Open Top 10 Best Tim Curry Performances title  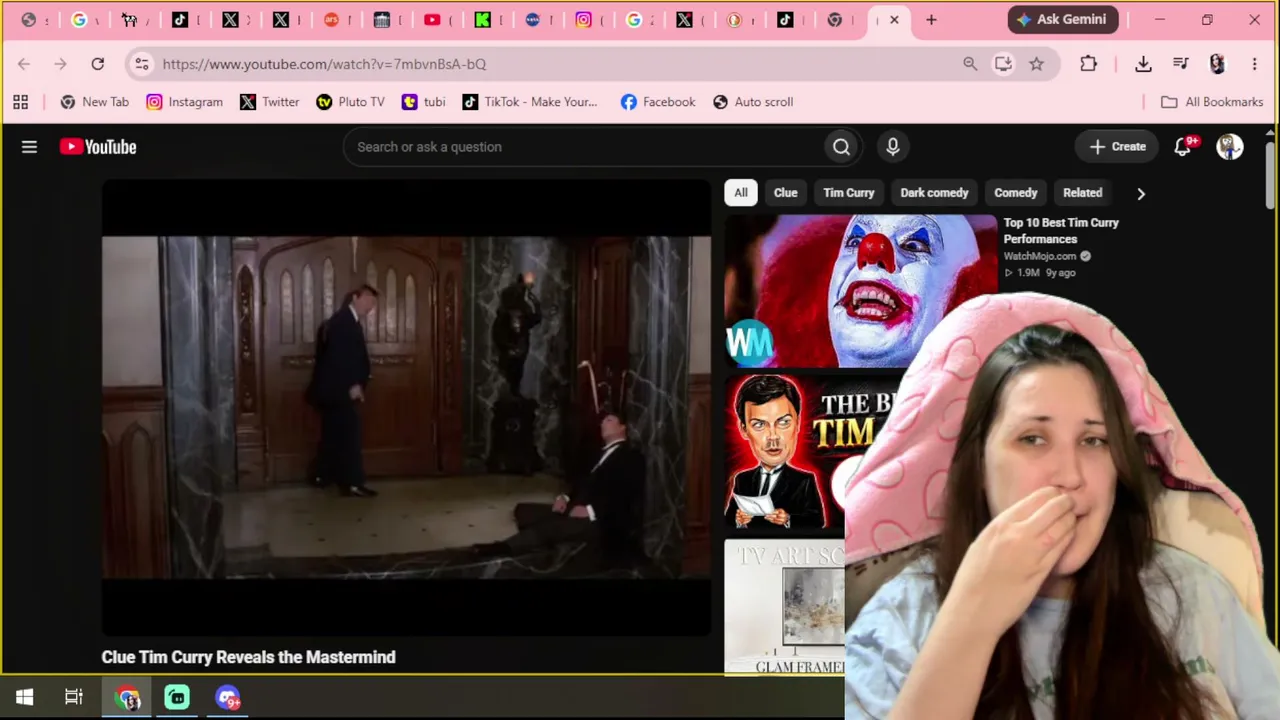tap(1061, 231)
